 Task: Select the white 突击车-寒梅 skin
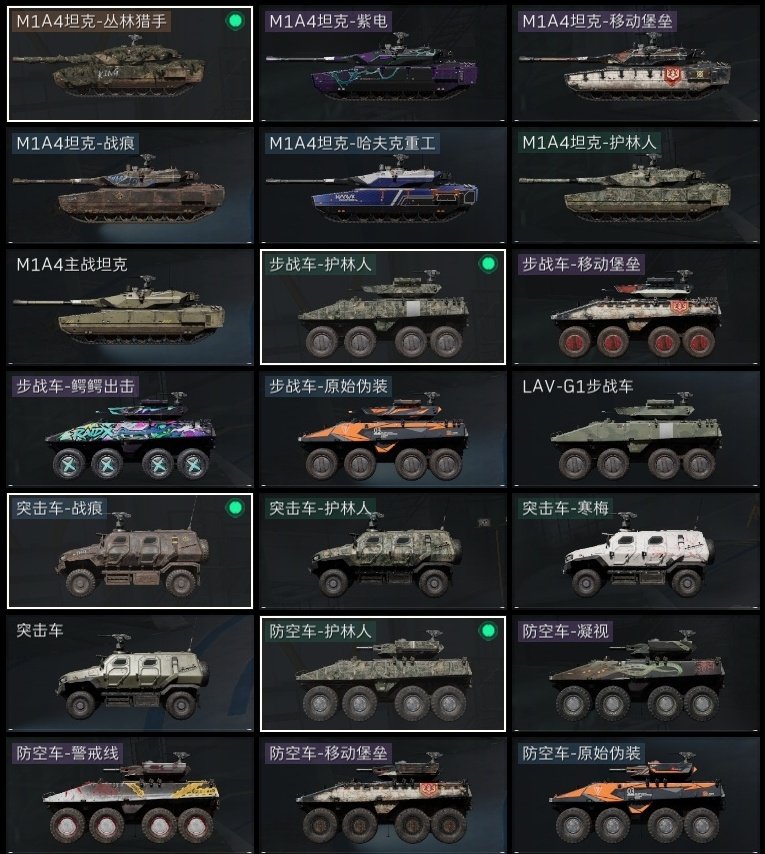click(635, 551)
